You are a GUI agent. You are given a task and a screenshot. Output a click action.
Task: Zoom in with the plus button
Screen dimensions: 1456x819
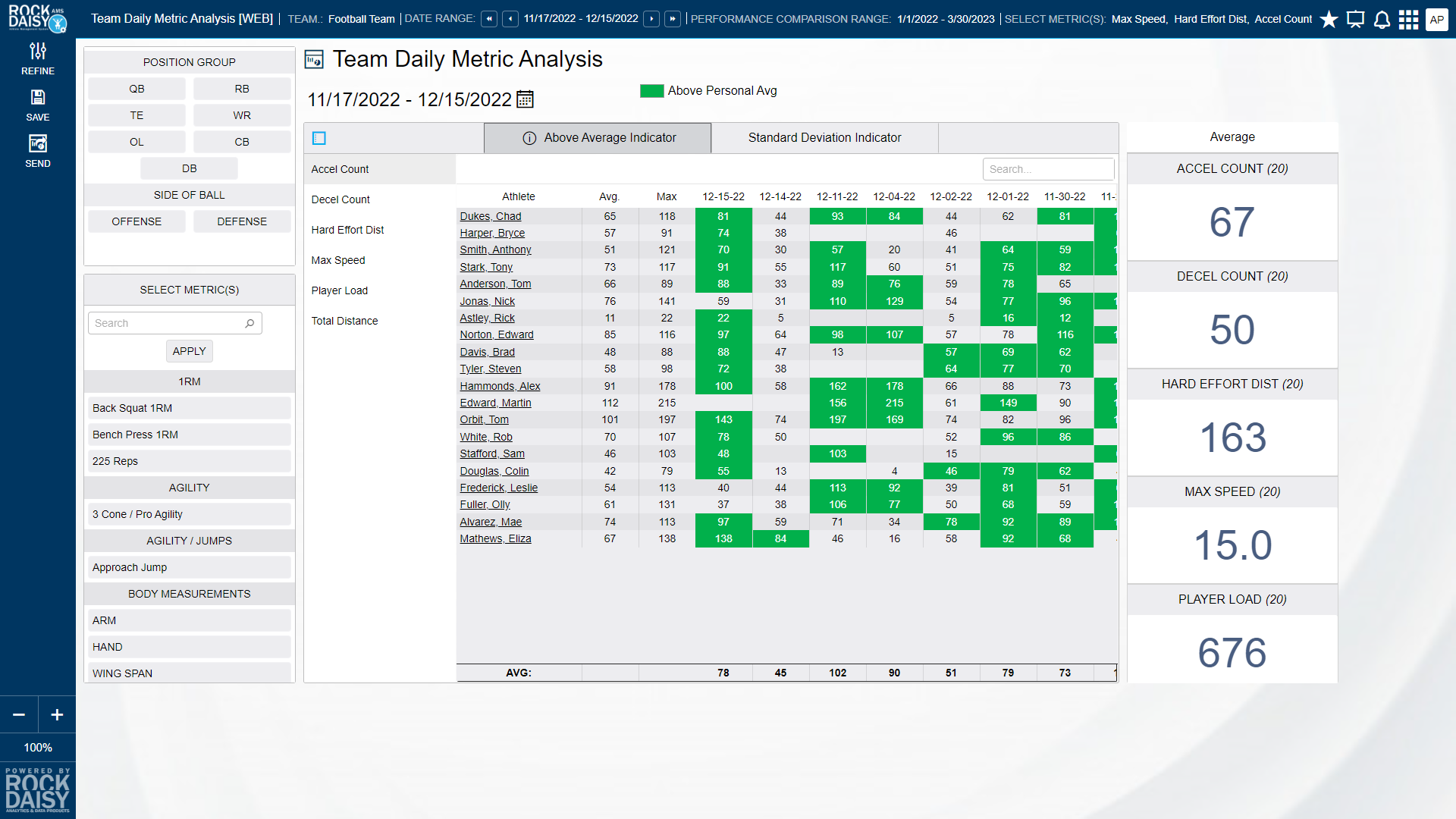click(57, 714)
